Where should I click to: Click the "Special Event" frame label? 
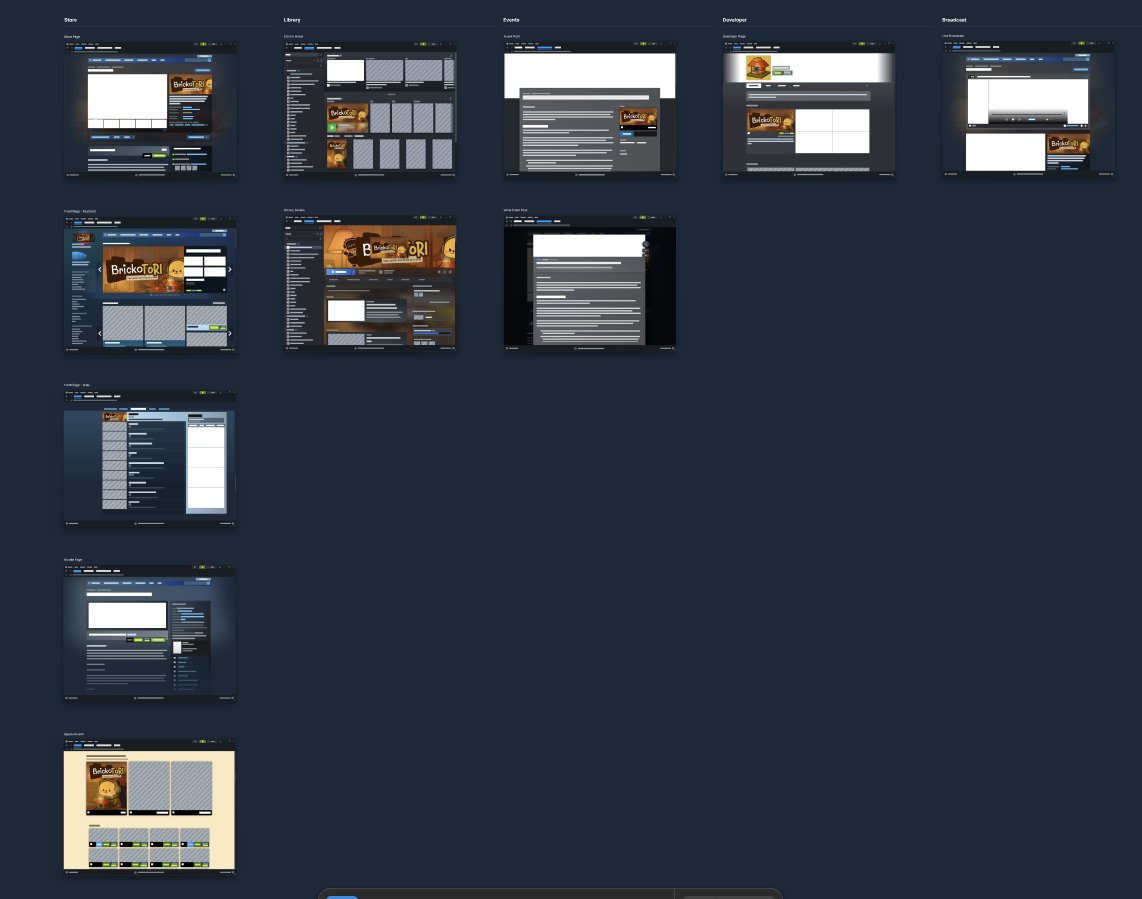tap(74, 734)
